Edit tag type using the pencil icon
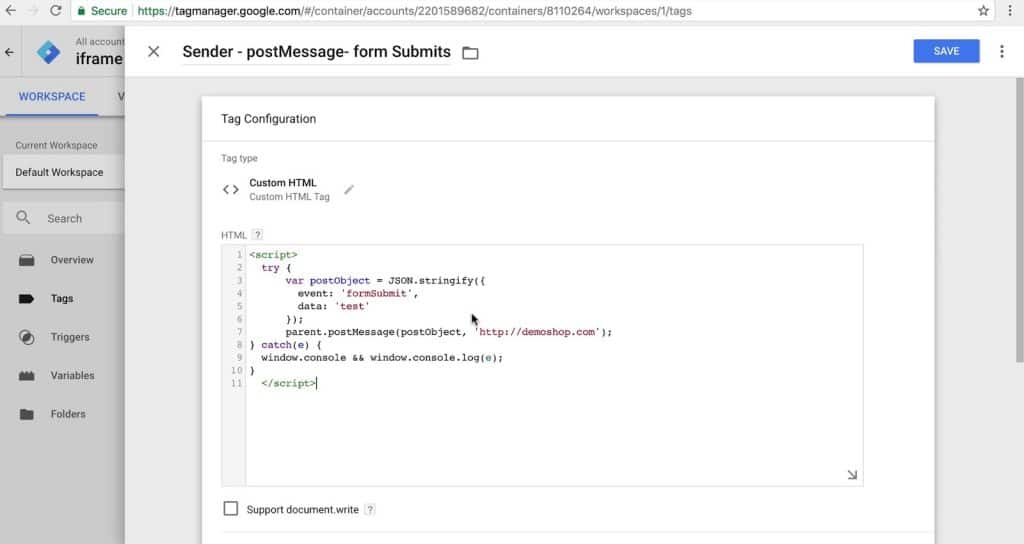The height and width of the screenshot is (544, 1024). (x=349, y=189)
